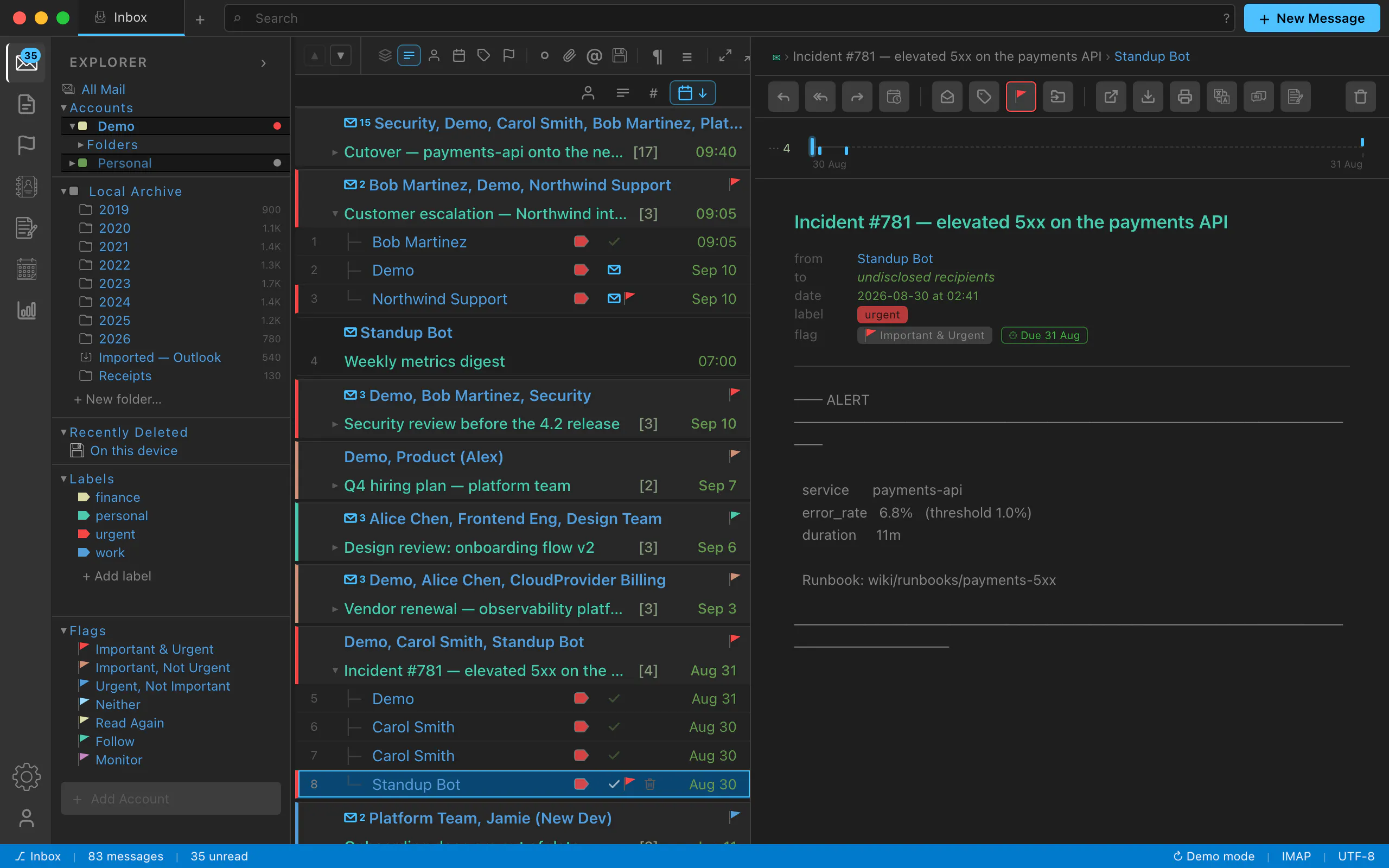Click the snooze calendar-clock icon

click(894, 97)
